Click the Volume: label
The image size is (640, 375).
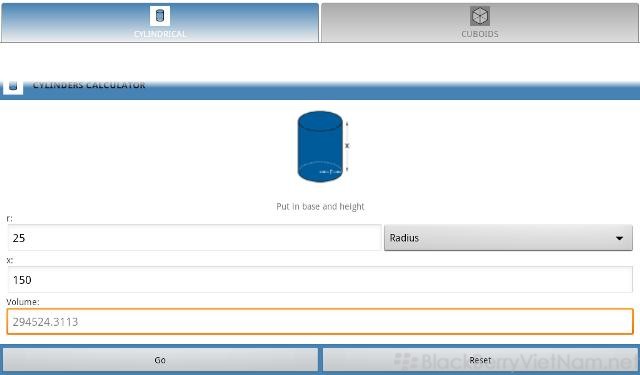[x=23, y=302]
